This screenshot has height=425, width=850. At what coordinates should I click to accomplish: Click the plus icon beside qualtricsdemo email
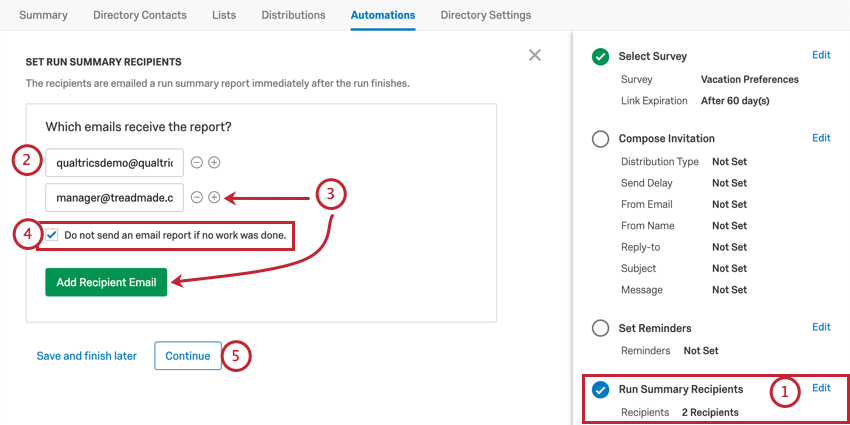tap(215, 163)
